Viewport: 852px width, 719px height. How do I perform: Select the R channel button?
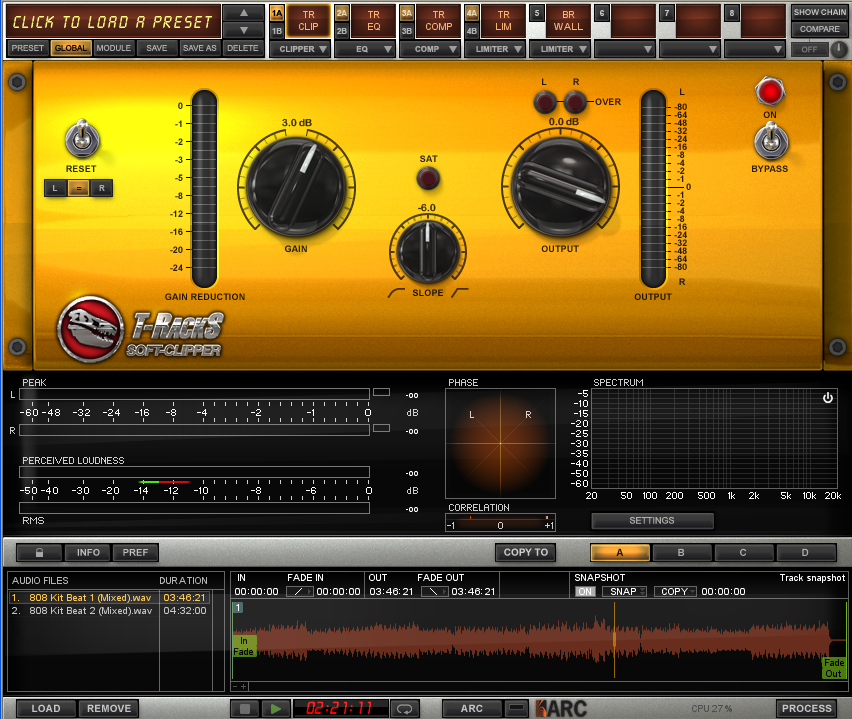(x=102, y=188)
